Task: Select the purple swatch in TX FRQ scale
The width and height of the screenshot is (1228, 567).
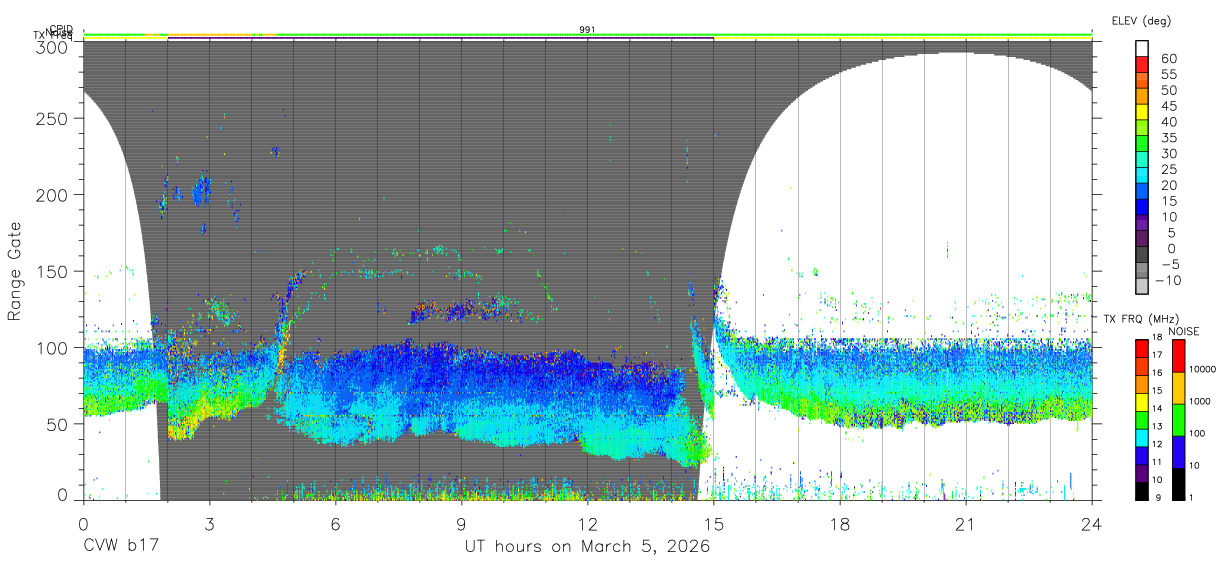Action: 1141,474
